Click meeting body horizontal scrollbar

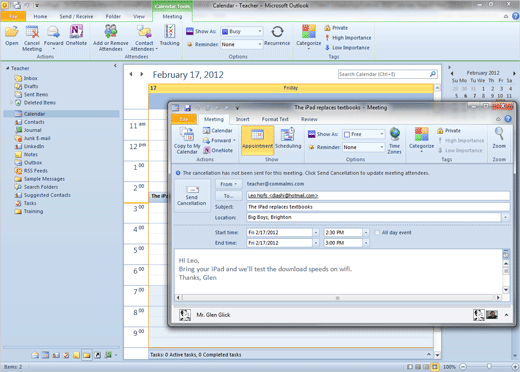(x=338, y=298)
